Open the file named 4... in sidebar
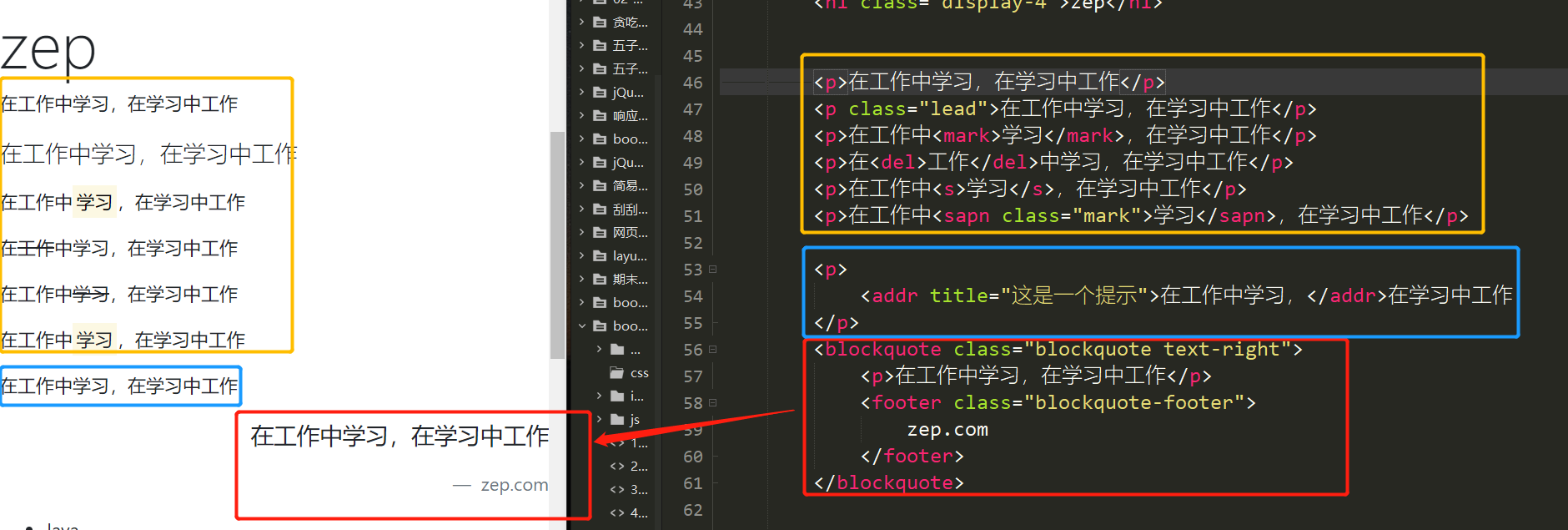 pos(639,513)
